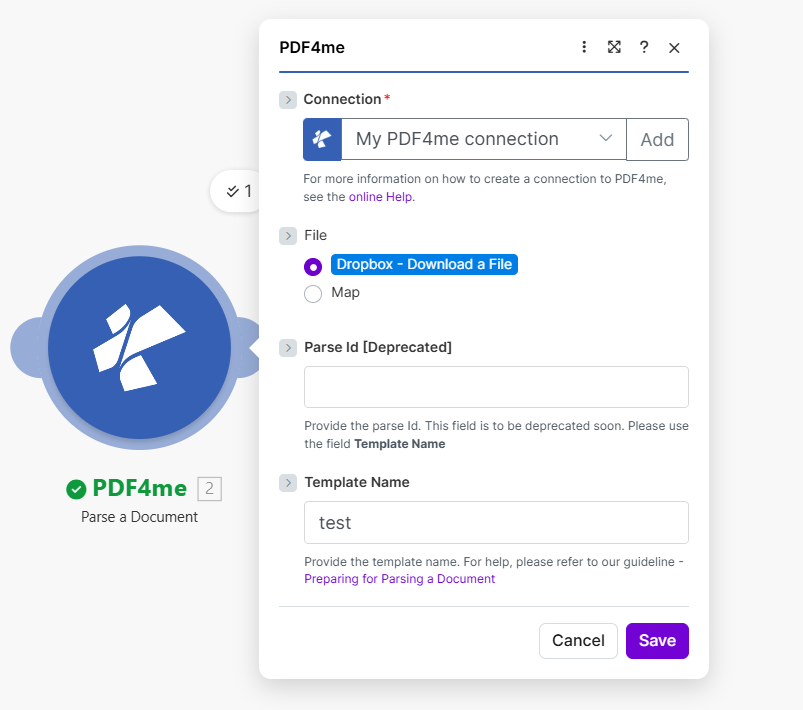Click the Parse Id input field

[x=496, y=387]
